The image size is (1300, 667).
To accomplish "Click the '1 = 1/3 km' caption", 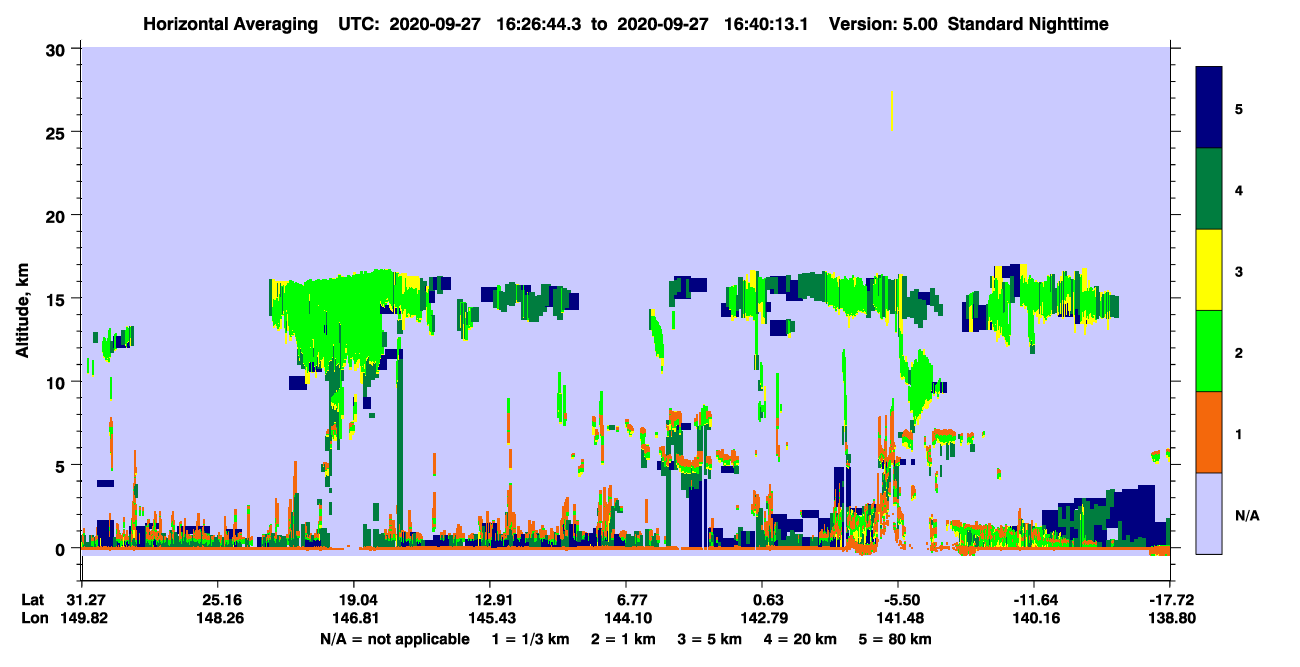I will point(533,638).
